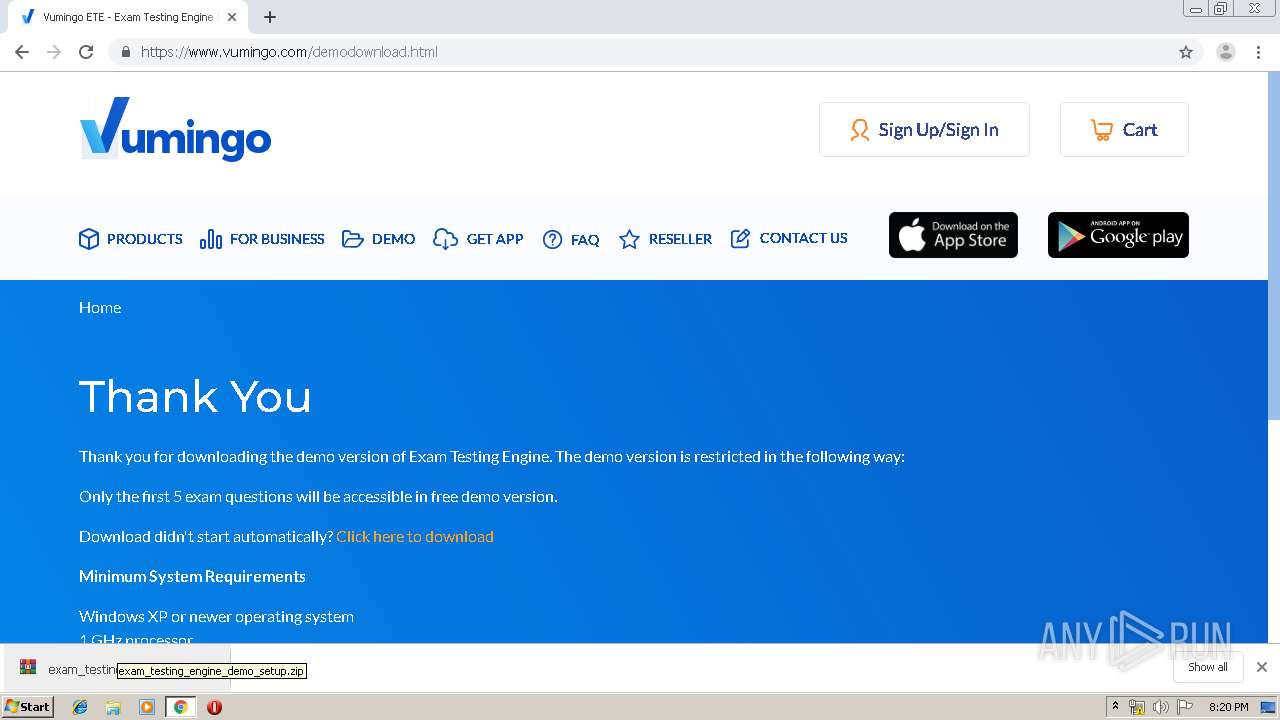Click the Thank You heading
This screenshot has height=720, width=1280.
click(195, 396)
